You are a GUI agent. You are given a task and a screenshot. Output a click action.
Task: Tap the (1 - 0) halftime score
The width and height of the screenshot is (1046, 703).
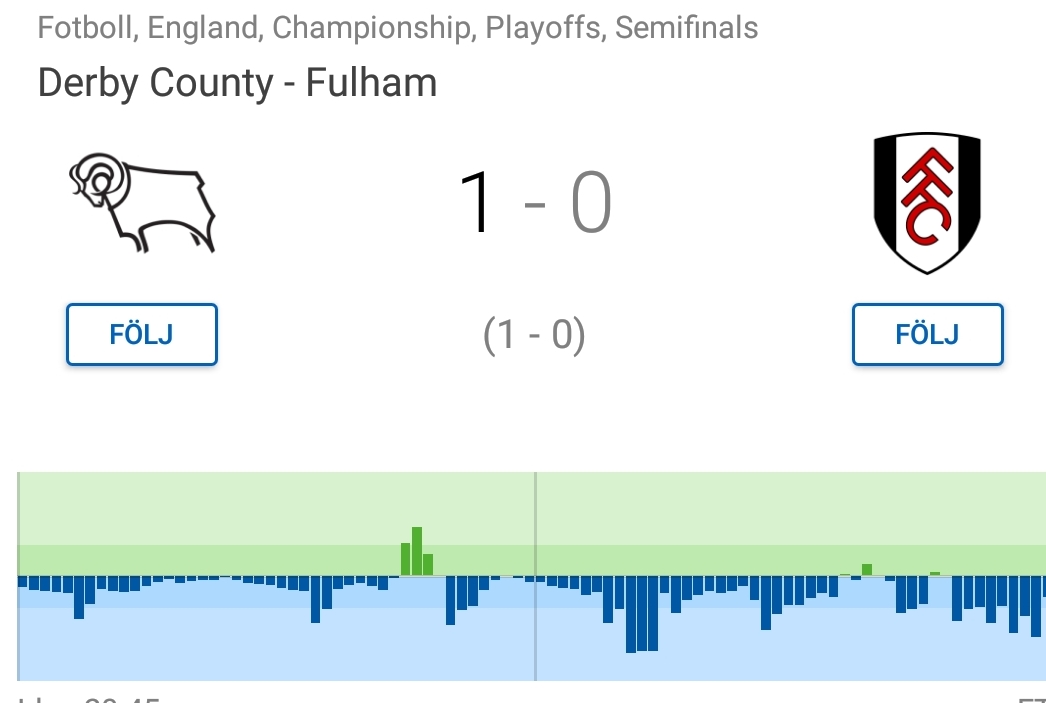click(534, 334)
